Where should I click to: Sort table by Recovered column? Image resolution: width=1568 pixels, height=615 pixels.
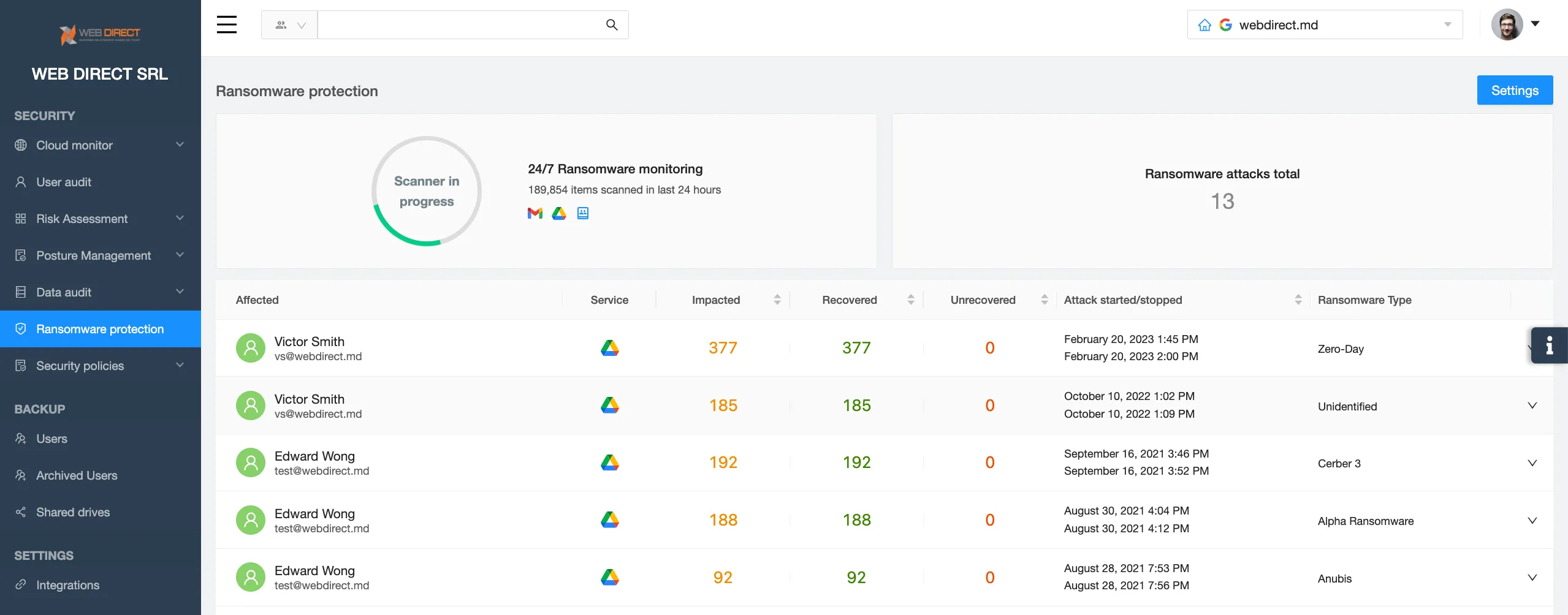click(x=910, y=300)
